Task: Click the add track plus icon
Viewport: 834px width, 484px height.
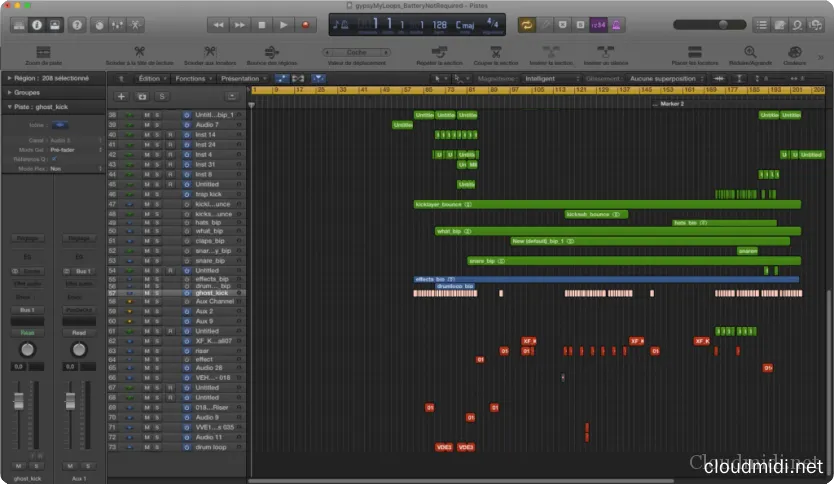Action: [x=121, y=96]
